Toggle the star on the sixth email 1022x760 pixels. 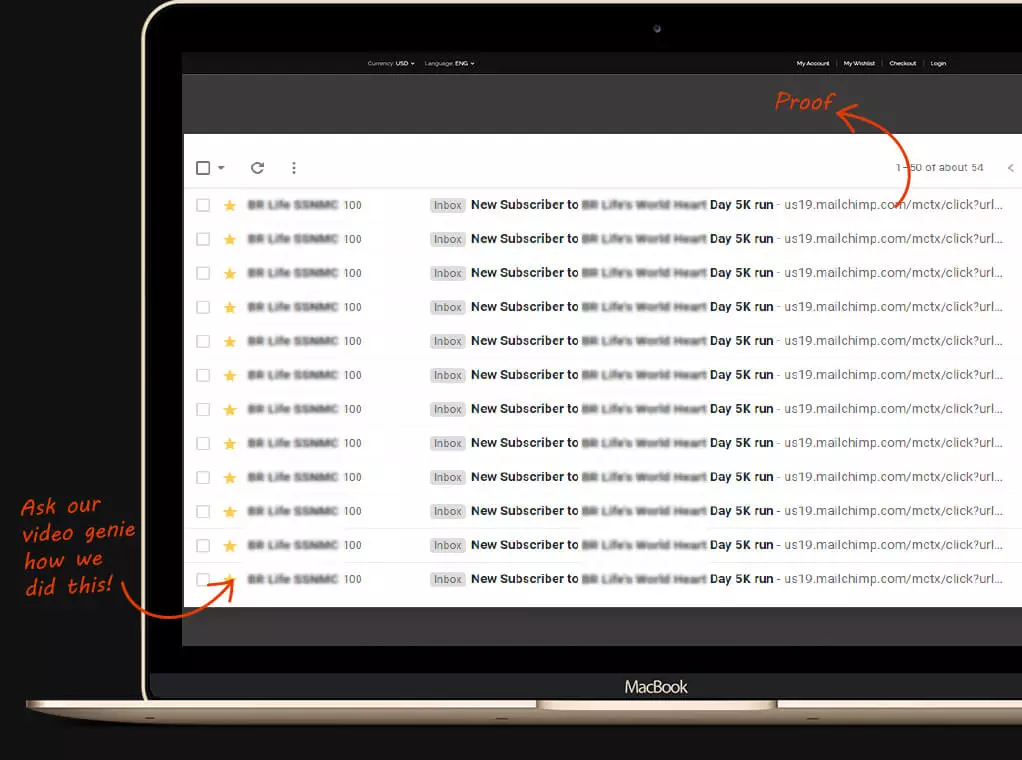coord(229,376)
